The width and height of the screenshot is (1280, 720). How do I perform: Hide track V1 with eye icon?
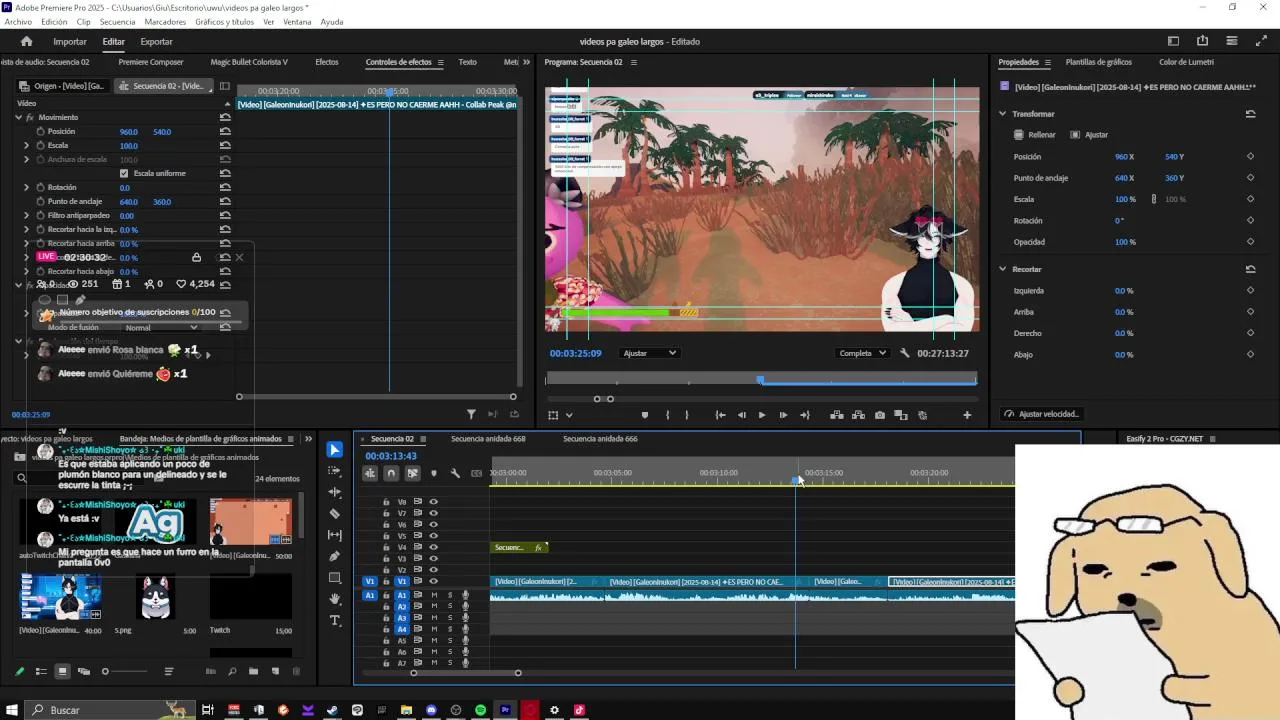tap(433, 581)
